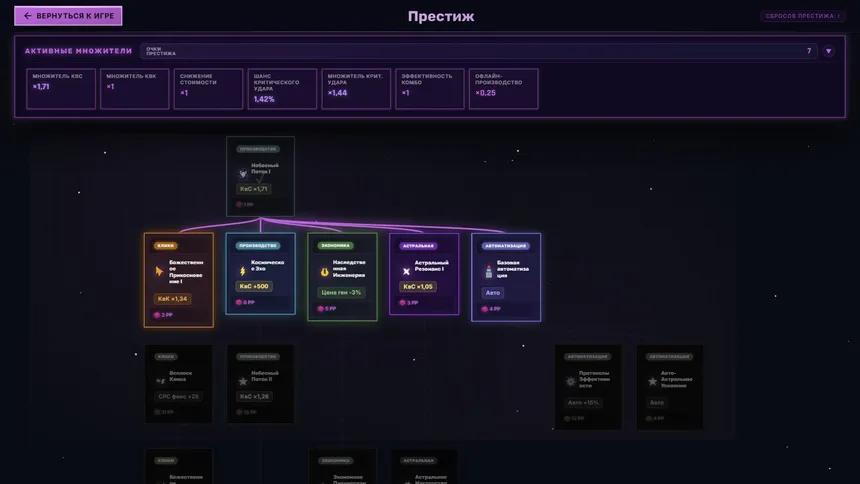Click the АКТИВНЫЕ МНОЖИТЕЛИ section heading
Image resolution: width=860 pixels, height=484 pixels.
[x=78, y=51]
